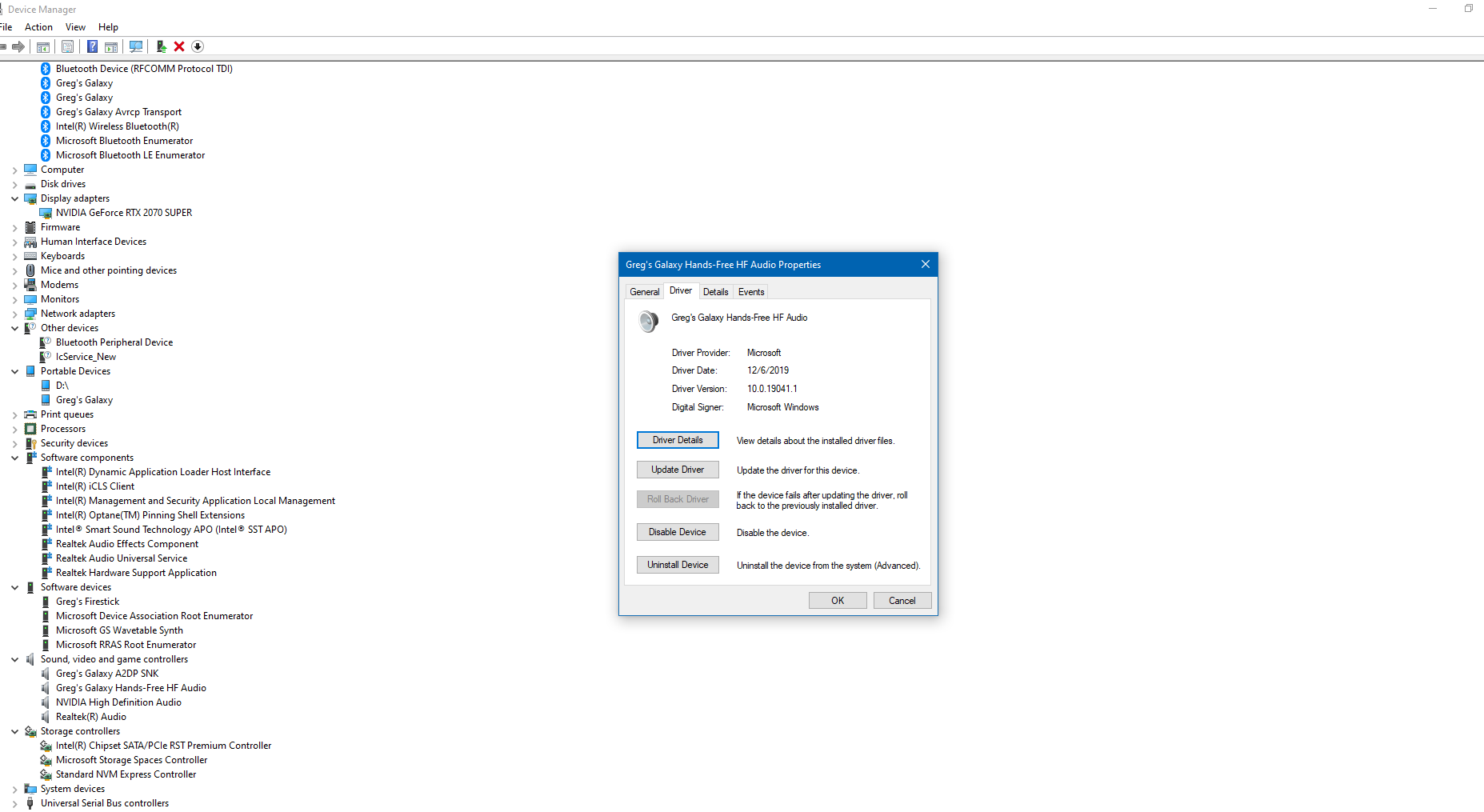
Task: Click OK in the properties dialog
Action: click(x=838, y=601)
